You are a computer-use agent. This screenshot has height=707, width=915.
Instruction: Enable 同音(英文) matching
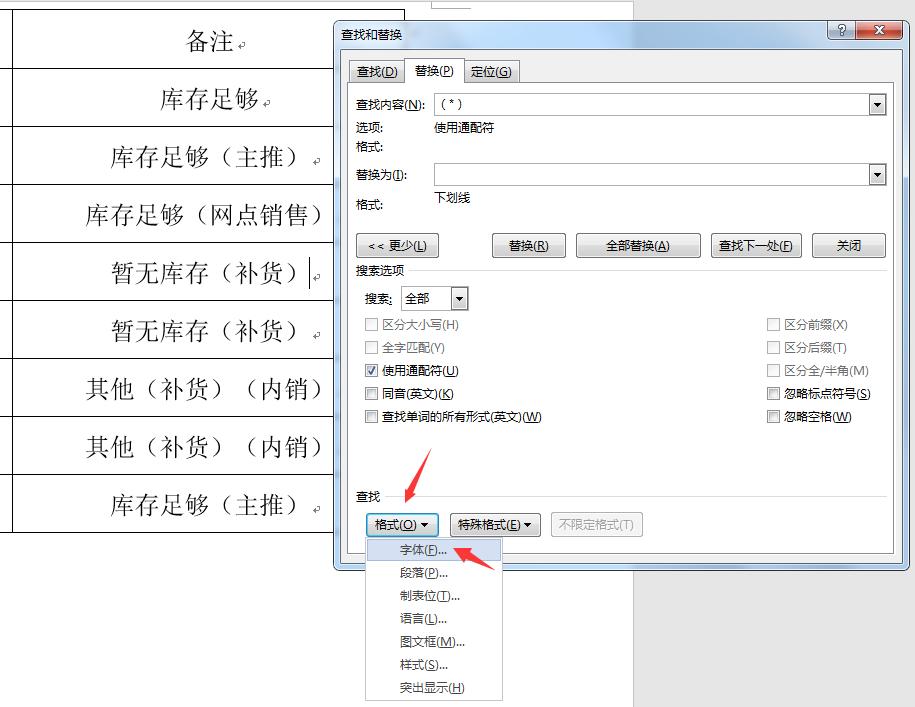pyautogui.click(x=371, y=394)
